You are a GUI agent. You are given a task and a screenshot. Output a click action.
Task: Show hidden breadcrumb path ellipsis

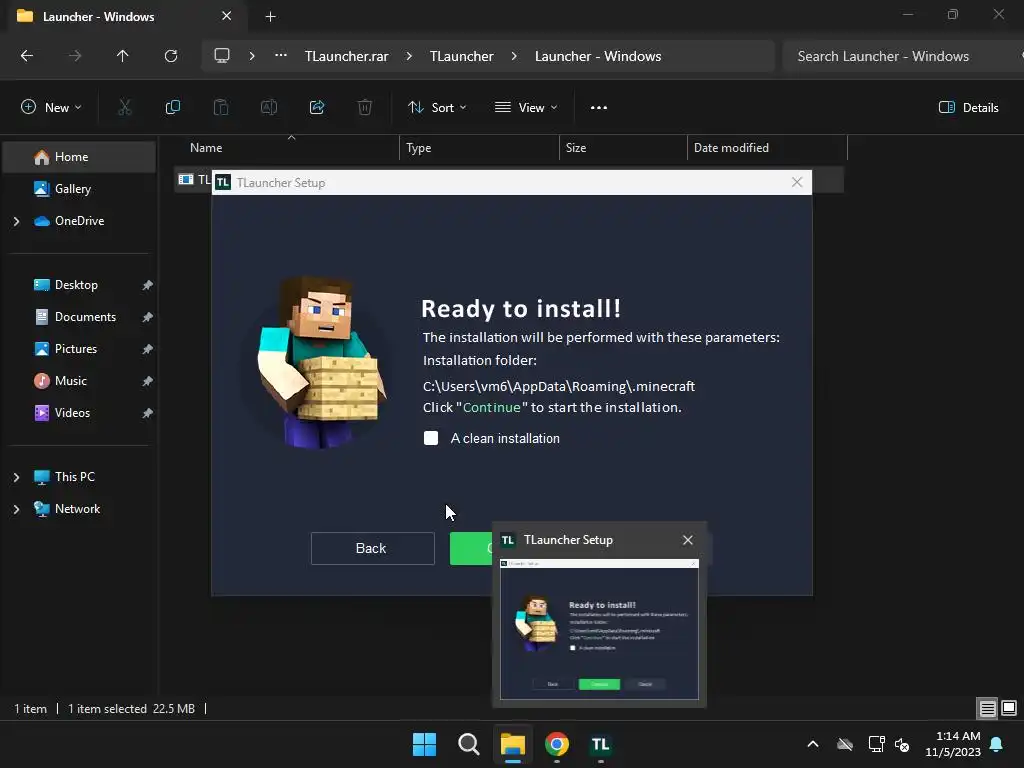281,56
